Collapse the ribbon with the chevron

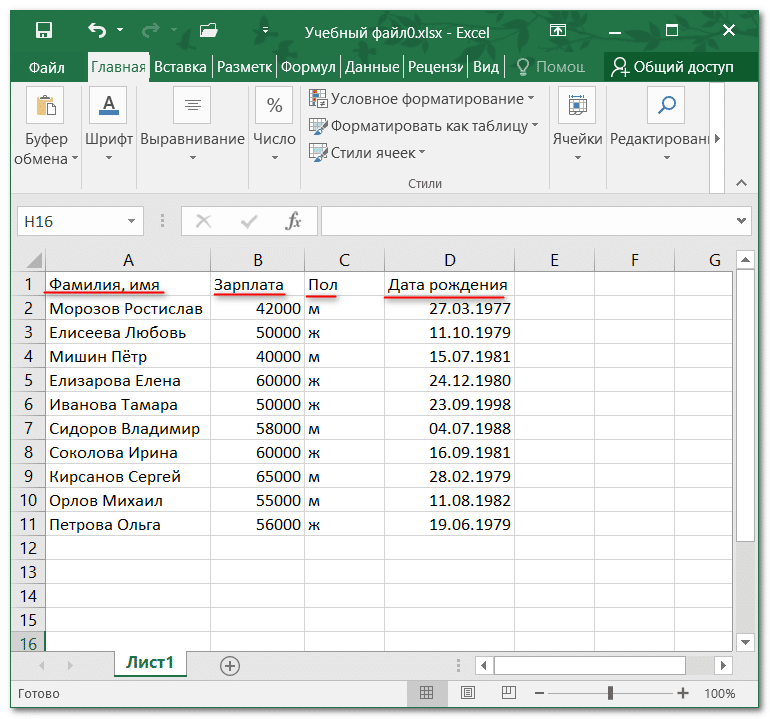click(x=742, y=183)
